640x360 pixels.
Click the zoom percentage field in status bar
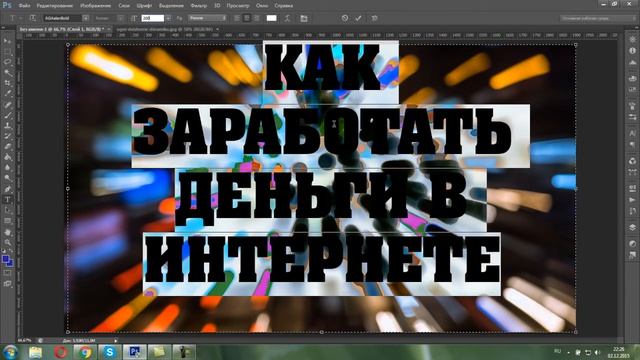click(x=24, y=340)
